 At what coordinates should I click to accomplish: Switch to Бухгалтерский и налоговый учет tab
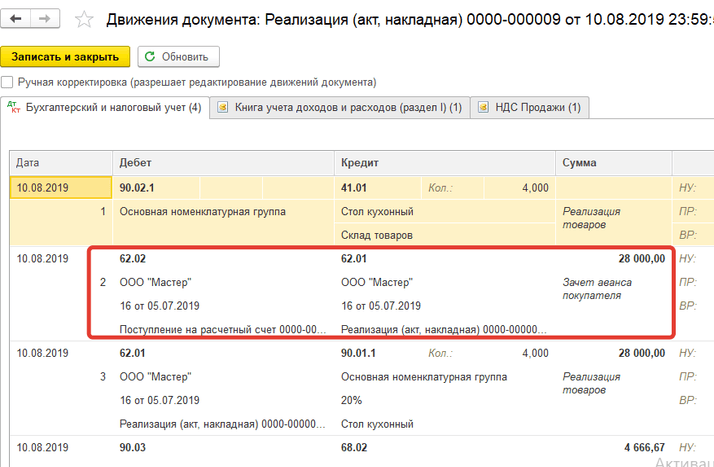click(110, 107)
